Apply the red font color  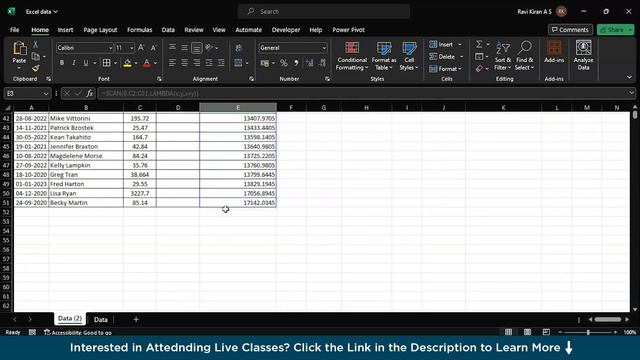tap(147, 63)
